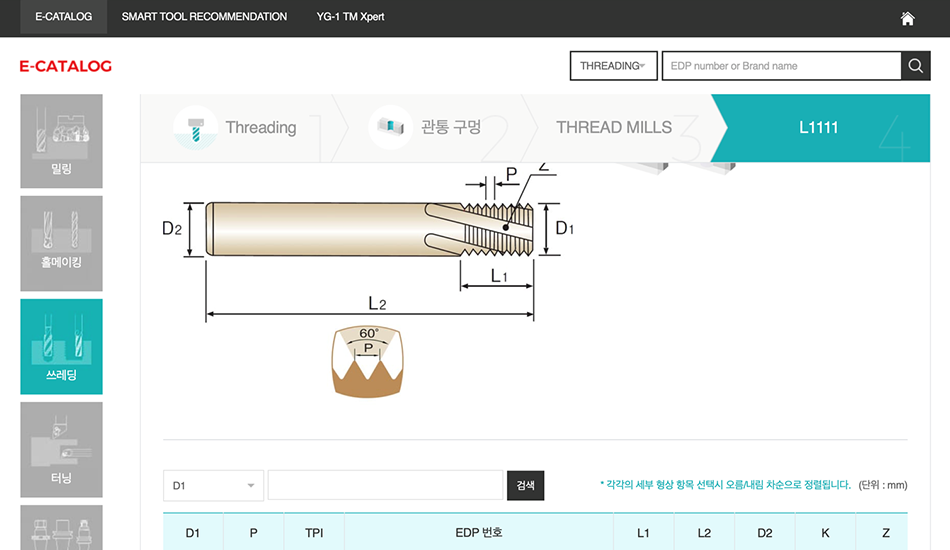950x550 pixels.
Task: Select the 쓰레딩 threading category icon
Action: click(x=61, y=346)
